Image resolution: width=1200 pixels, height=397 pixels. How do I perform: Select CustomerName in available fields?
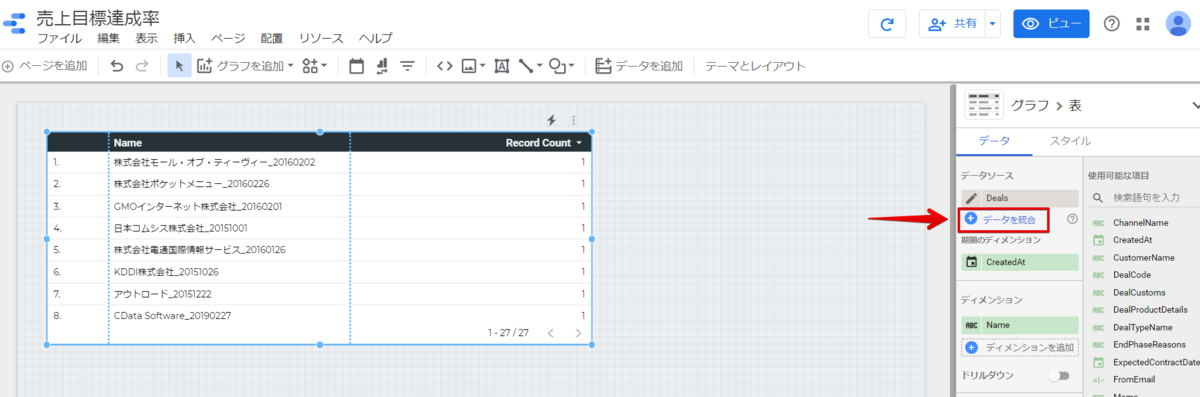tap(1145, 257)
